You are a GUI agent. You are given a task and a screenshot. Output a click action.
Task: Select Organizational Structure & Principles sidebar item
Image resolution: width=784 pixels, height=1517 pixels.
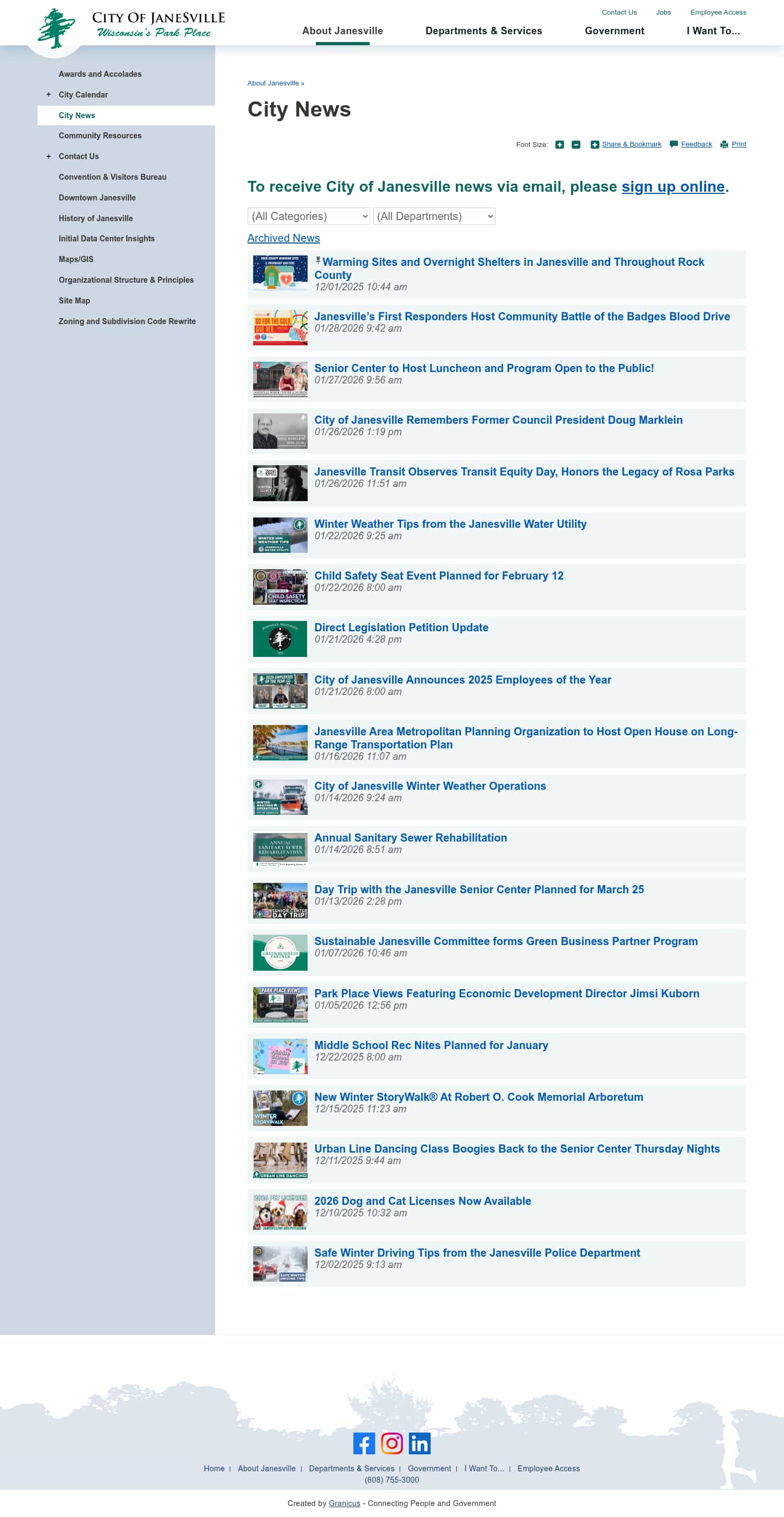click(x=126, y=280)
